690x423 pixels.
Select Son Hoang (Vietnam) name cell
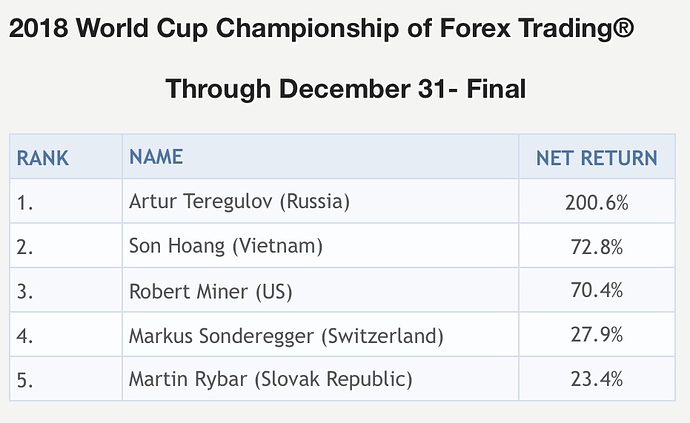[320, 246]
